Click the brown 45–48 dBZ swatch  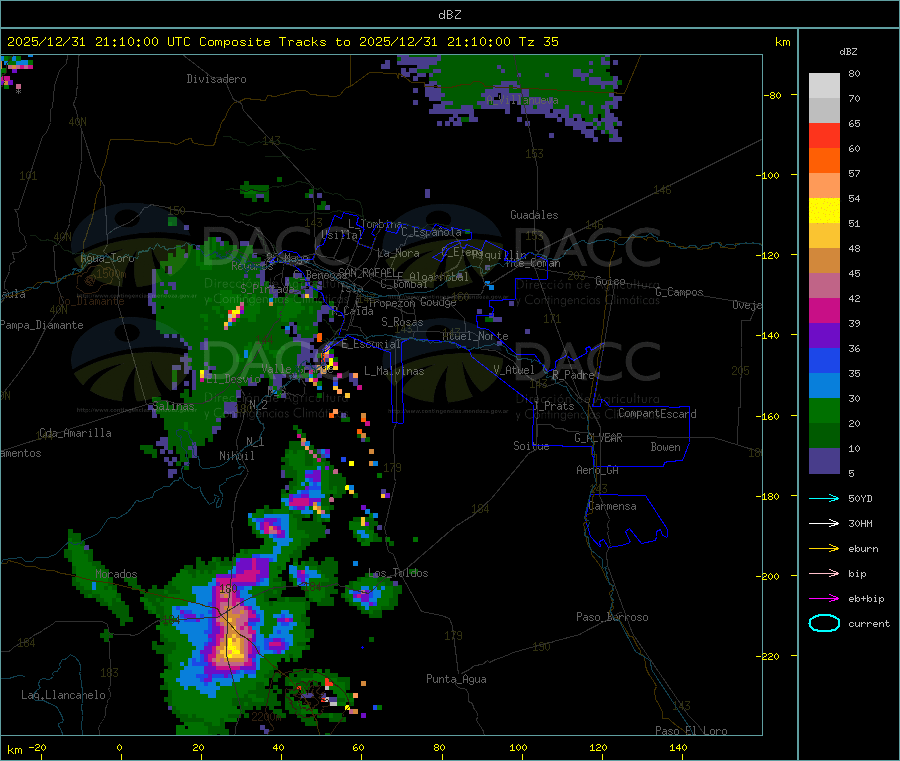[824, 261]
